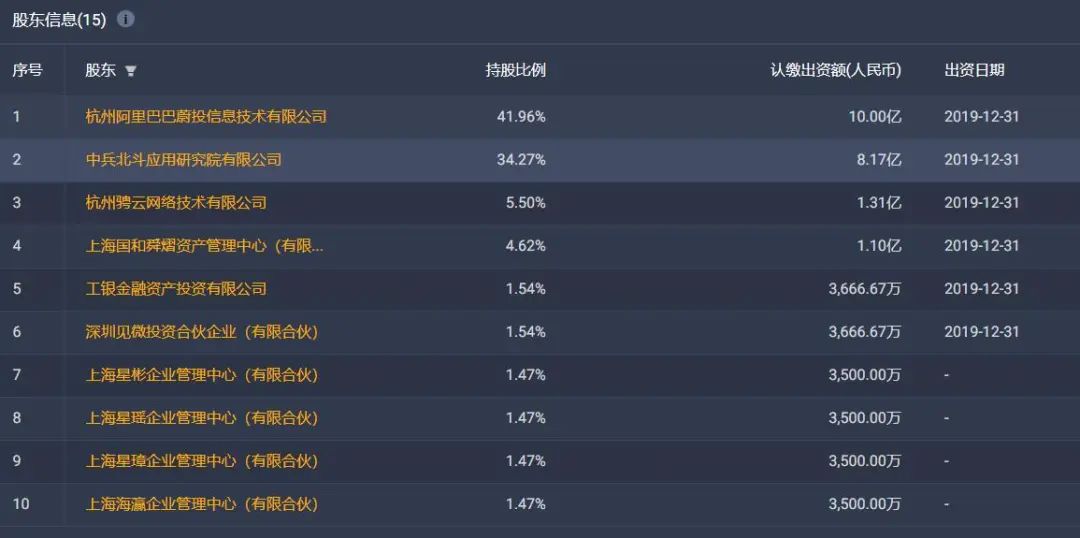The width and height of the screenshot is (1080, 538).
Task: Click 杭州骋云网络技术有限公司 shareholder name
Action: [176, 202]
